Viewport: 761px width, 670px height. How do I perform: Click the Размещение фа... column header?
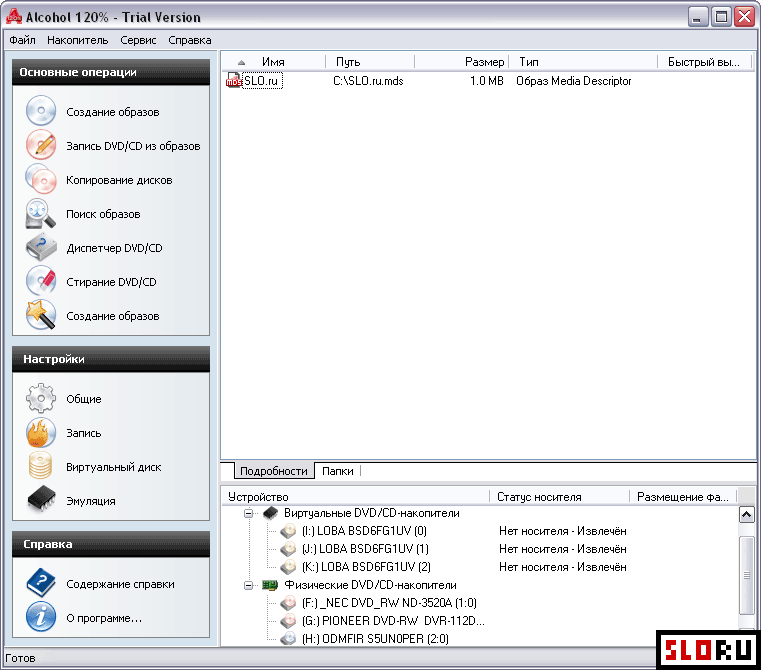pyautogui.click(x=683, y=497)
